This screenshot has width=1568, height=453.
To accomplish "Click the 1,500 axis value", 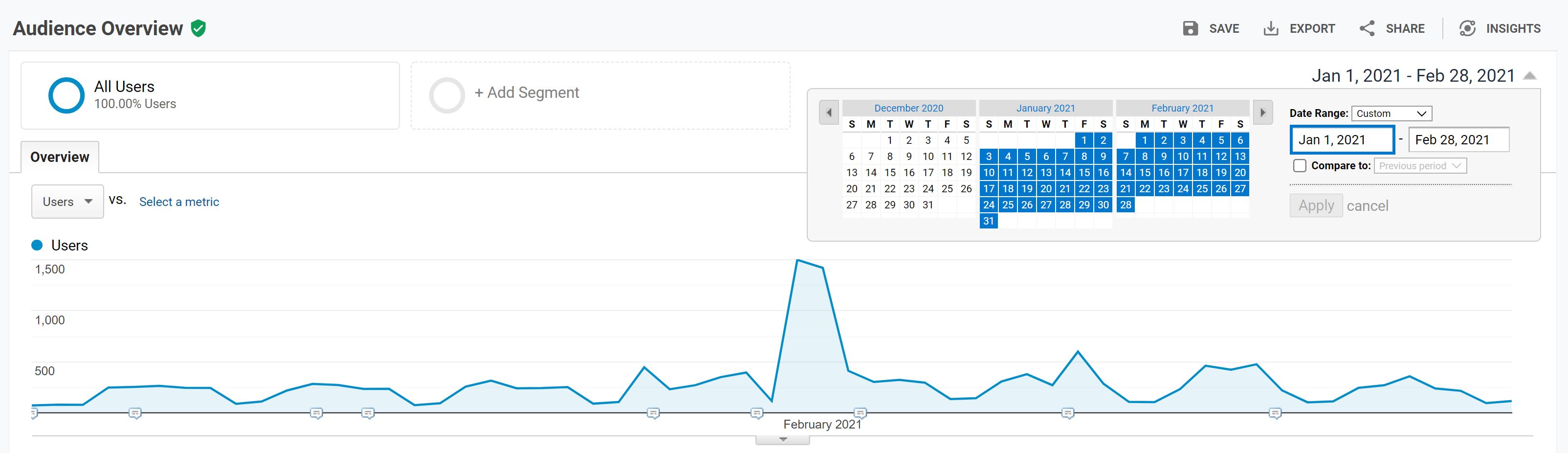I will [50, 269].
